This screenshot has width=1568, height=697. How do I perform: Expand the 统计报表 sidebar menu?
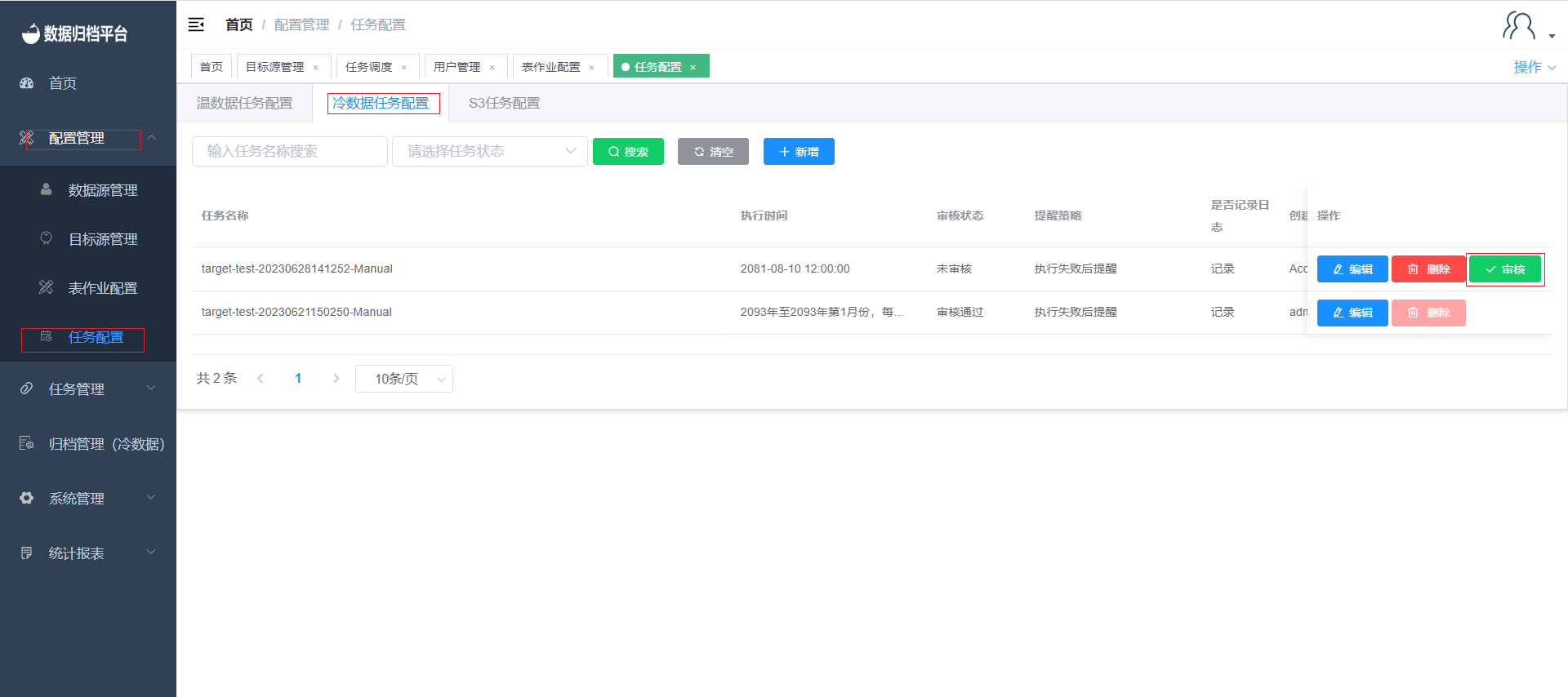[152, 552]
